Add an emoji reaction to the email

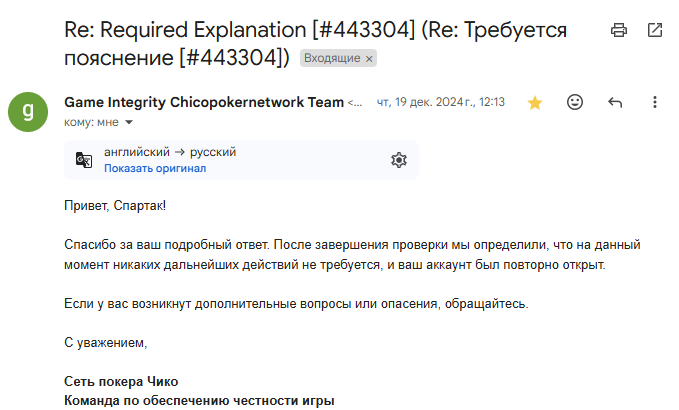pos(575,102)
